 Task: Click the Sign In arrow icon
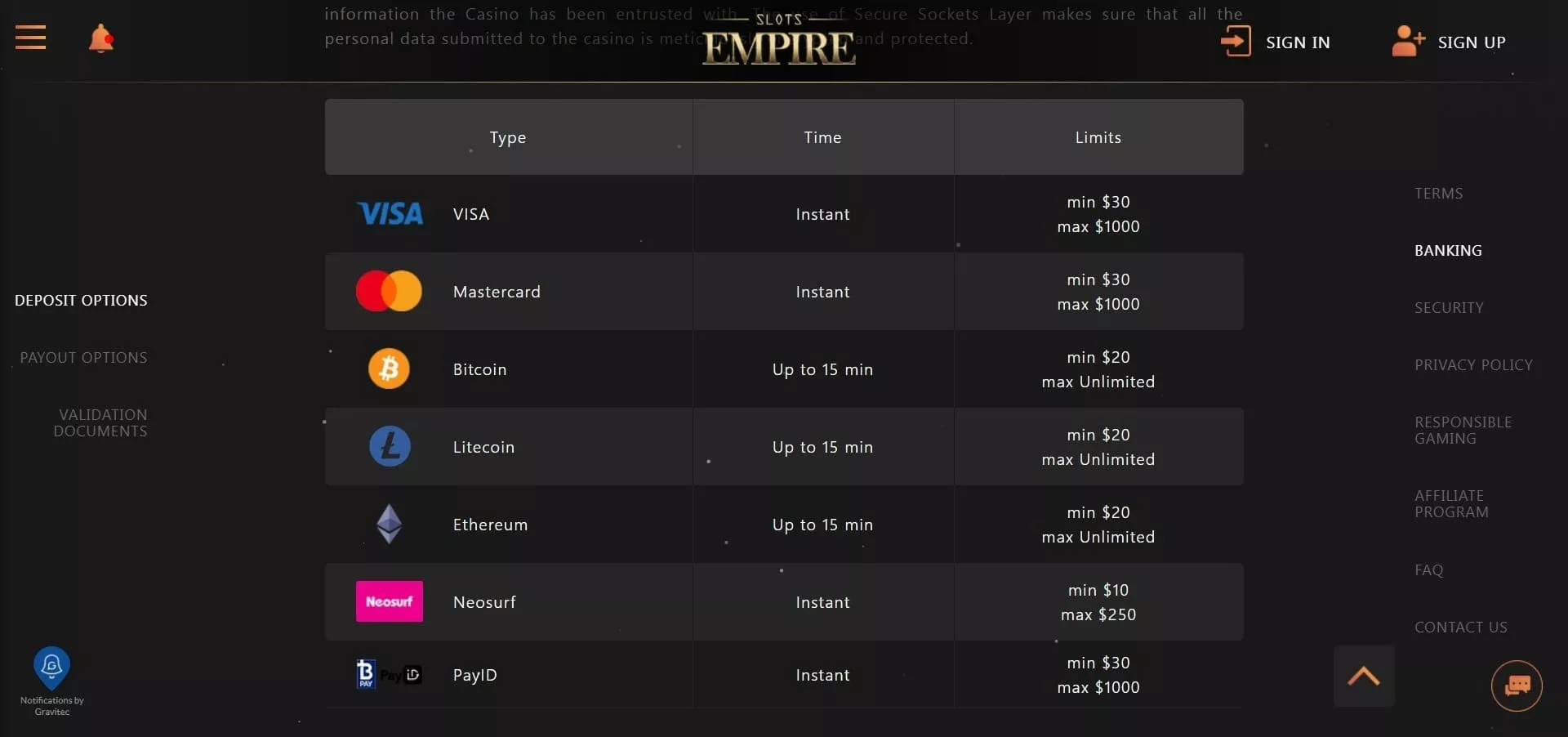point(1236,41)
